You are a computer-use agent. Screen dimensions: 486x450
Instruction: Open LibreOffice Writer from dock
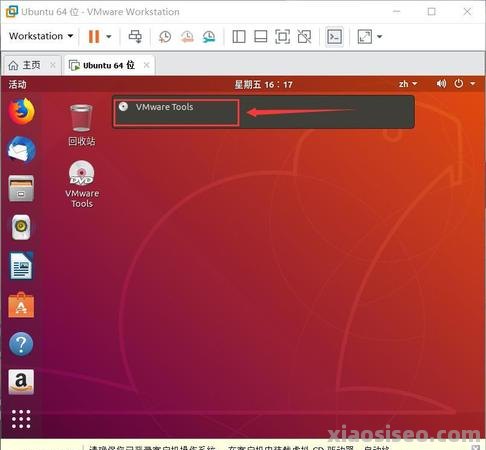click(x=21, y=266)
